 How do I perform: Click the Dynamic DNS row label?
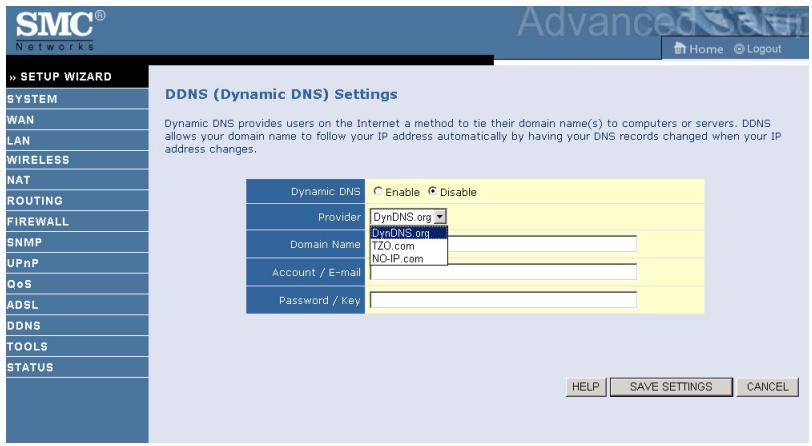[x=325, y=191]
